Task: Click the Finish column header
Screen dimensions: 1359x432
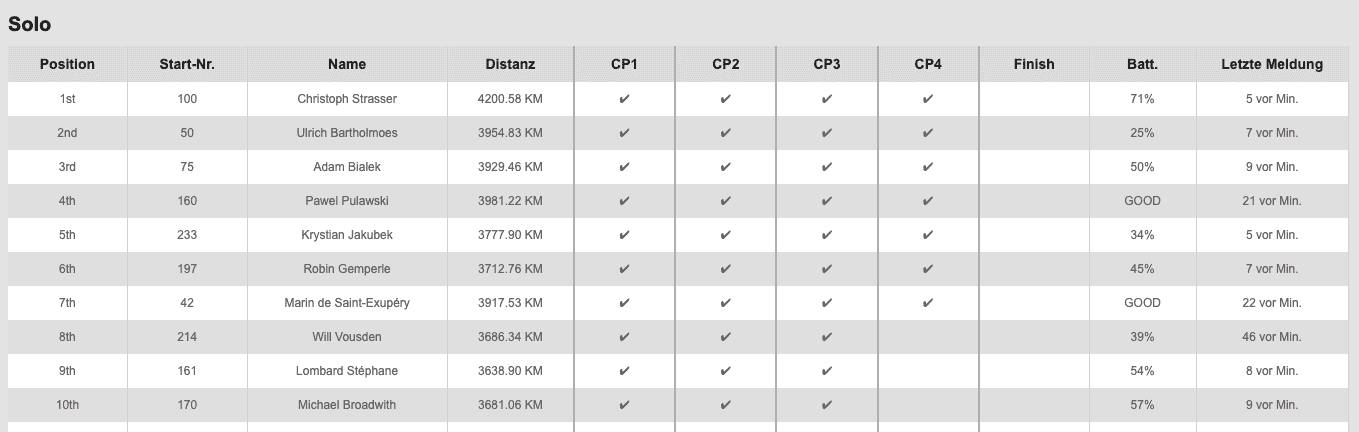Action: pyautogui.click(x=1033, y=64)
